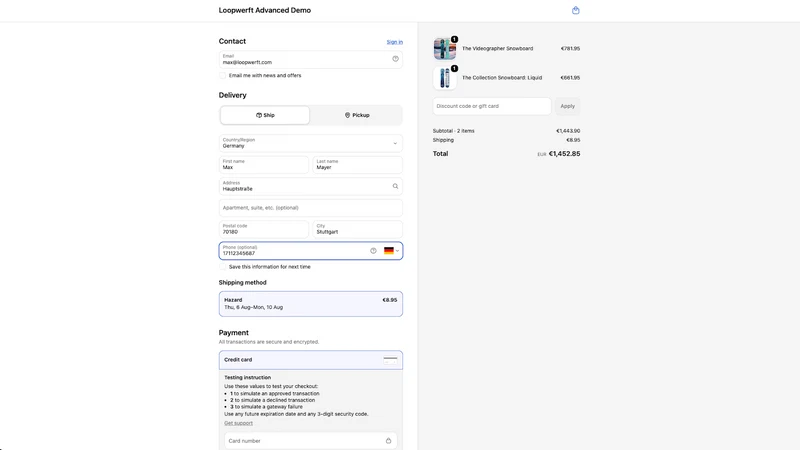Screen dimensions: 800x450
Task: Select the Hazard shipping method option
Action: point(311,304)
